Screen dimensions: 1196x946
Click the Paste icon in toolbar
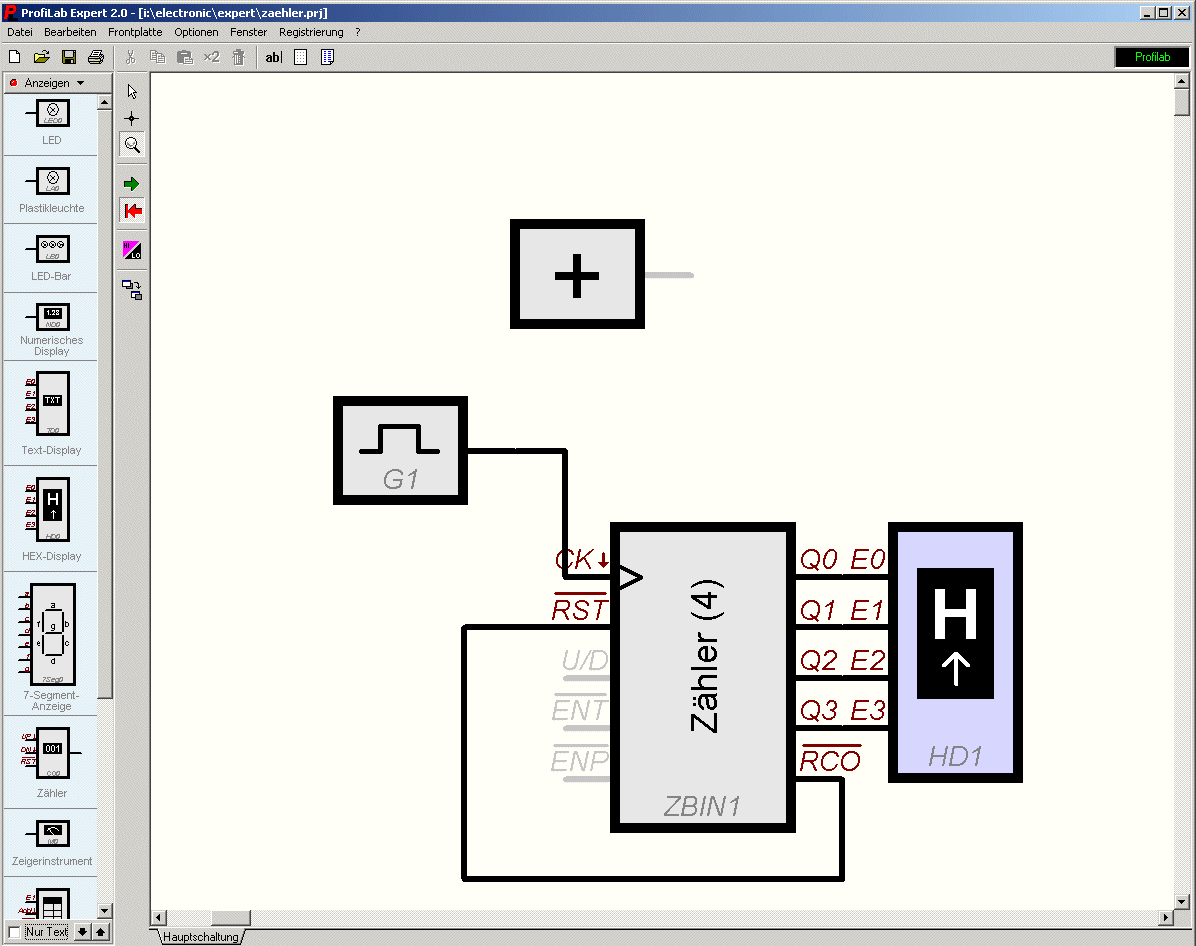coord(185,57)
